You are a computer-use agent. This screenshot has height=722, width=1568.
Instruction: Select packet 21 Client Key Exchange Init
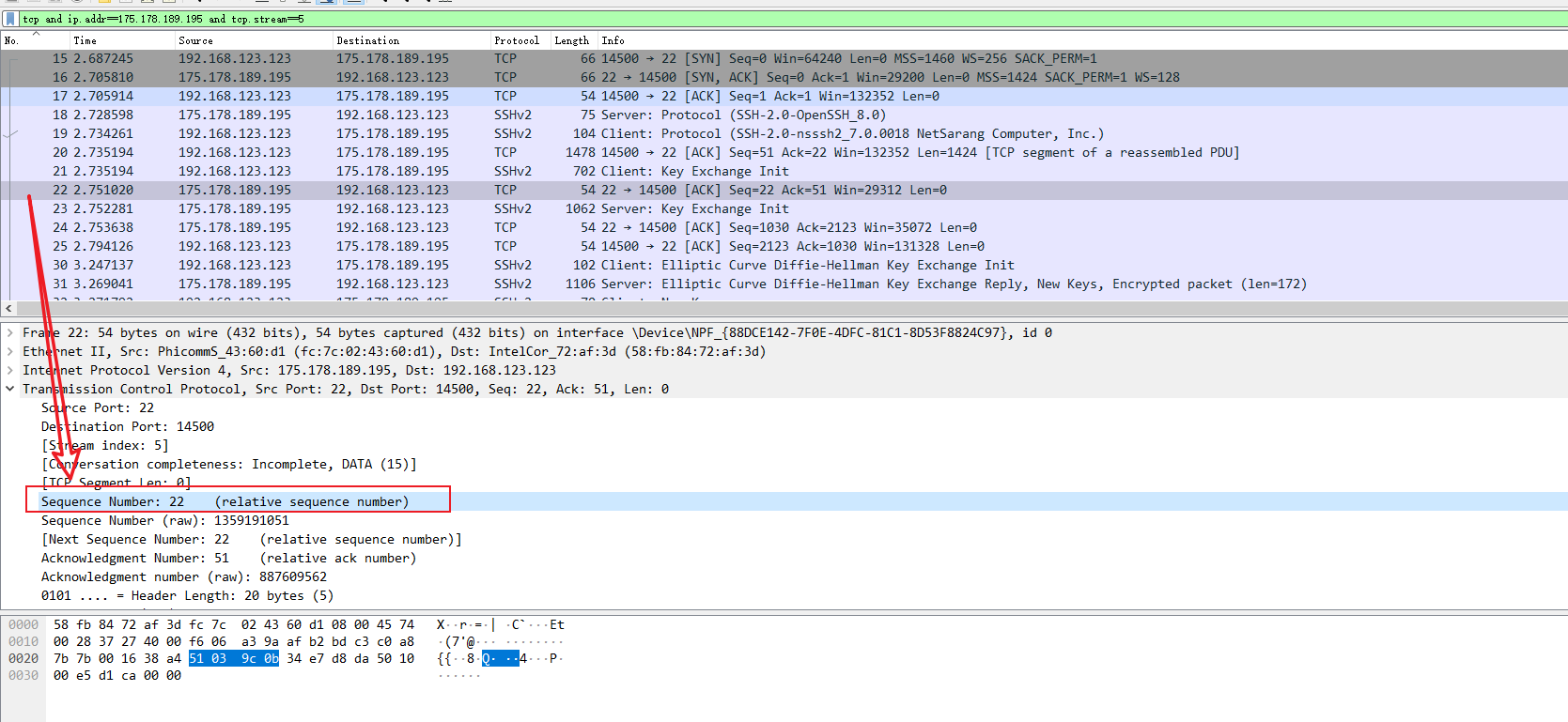click(784, 171)
